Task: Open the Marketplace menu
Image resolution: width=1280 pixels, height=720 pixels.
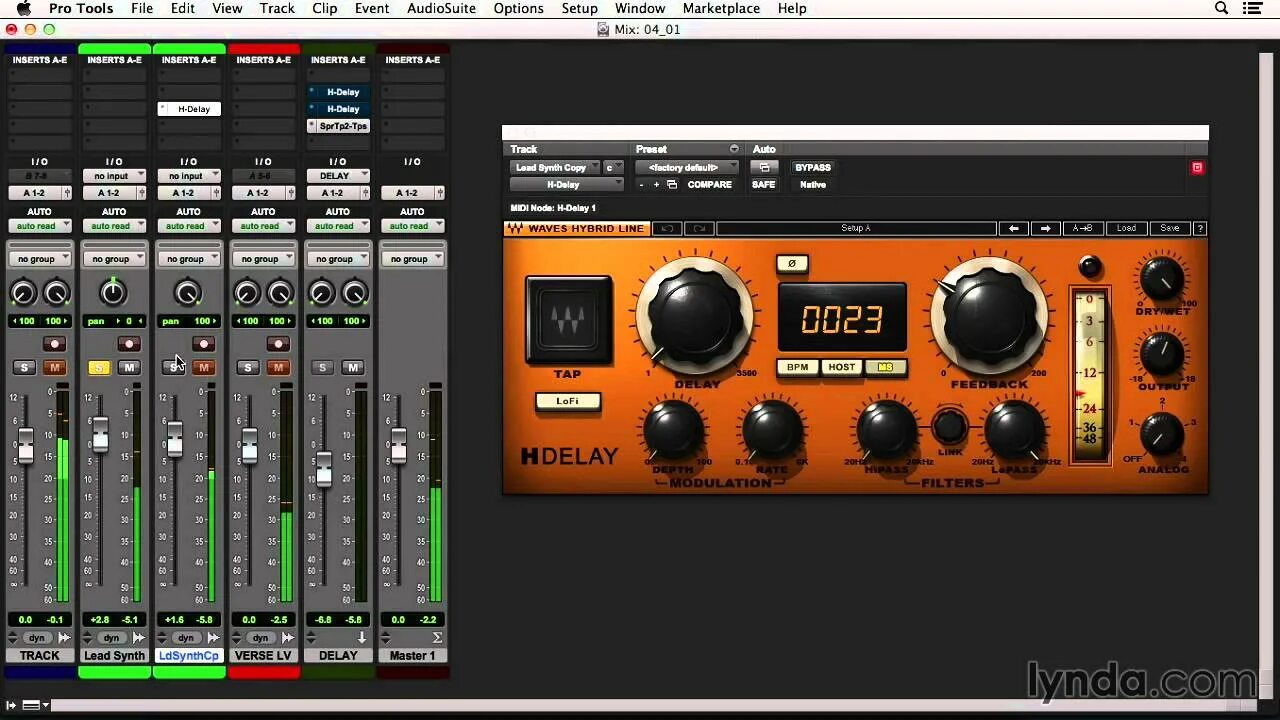Action: point(721,8)
